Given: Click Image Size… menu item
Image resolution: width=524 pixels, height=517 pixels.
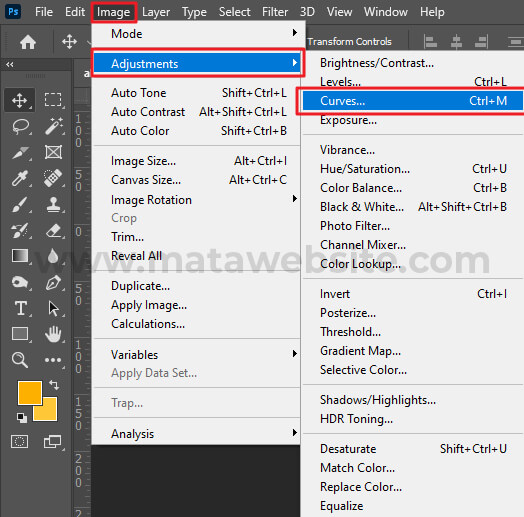Looking at the screenshot, I should [197, 161].
